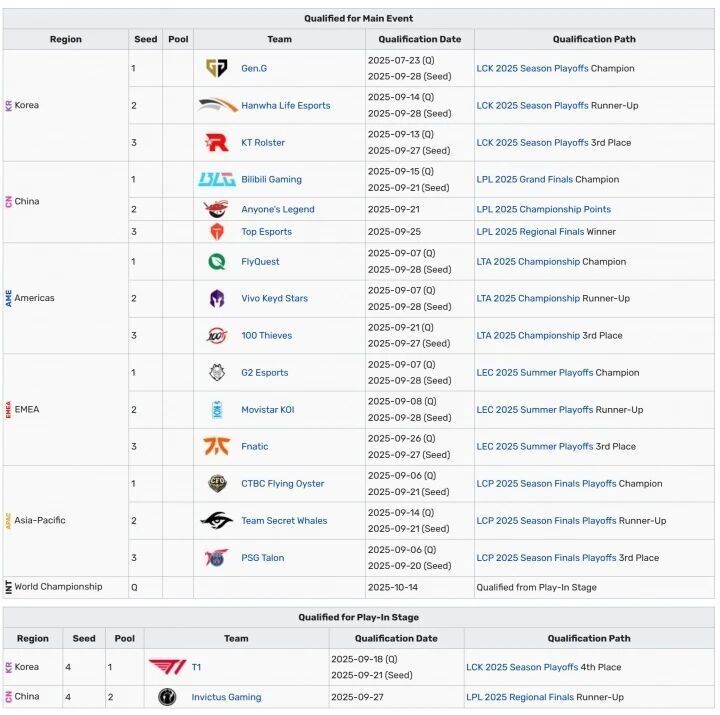Open the Anyone's Legend team link
The width and height of the screenshot is (720, 715).
coord(277,210)
